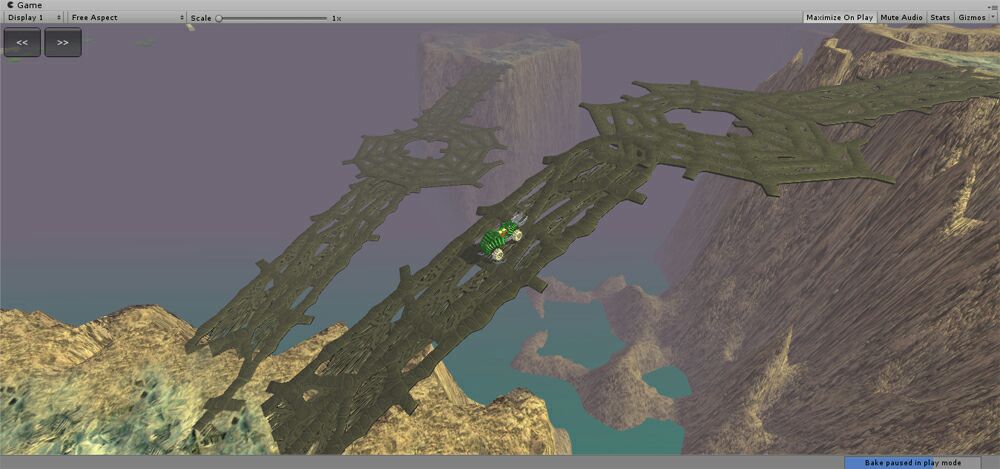Open the Game tab
The image size is (1000, 469).
[25, 5]
